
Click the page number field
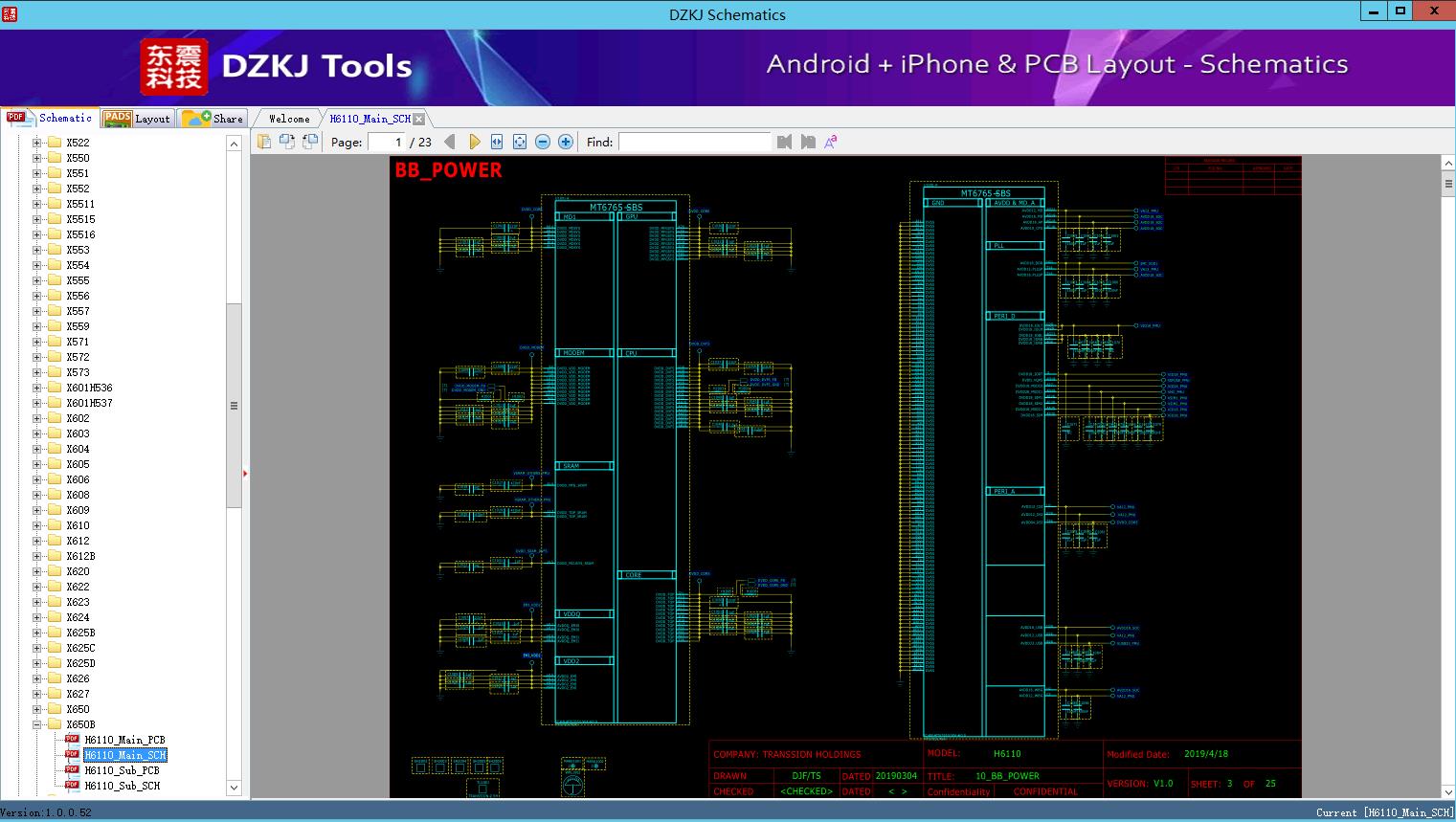(388, 142)
